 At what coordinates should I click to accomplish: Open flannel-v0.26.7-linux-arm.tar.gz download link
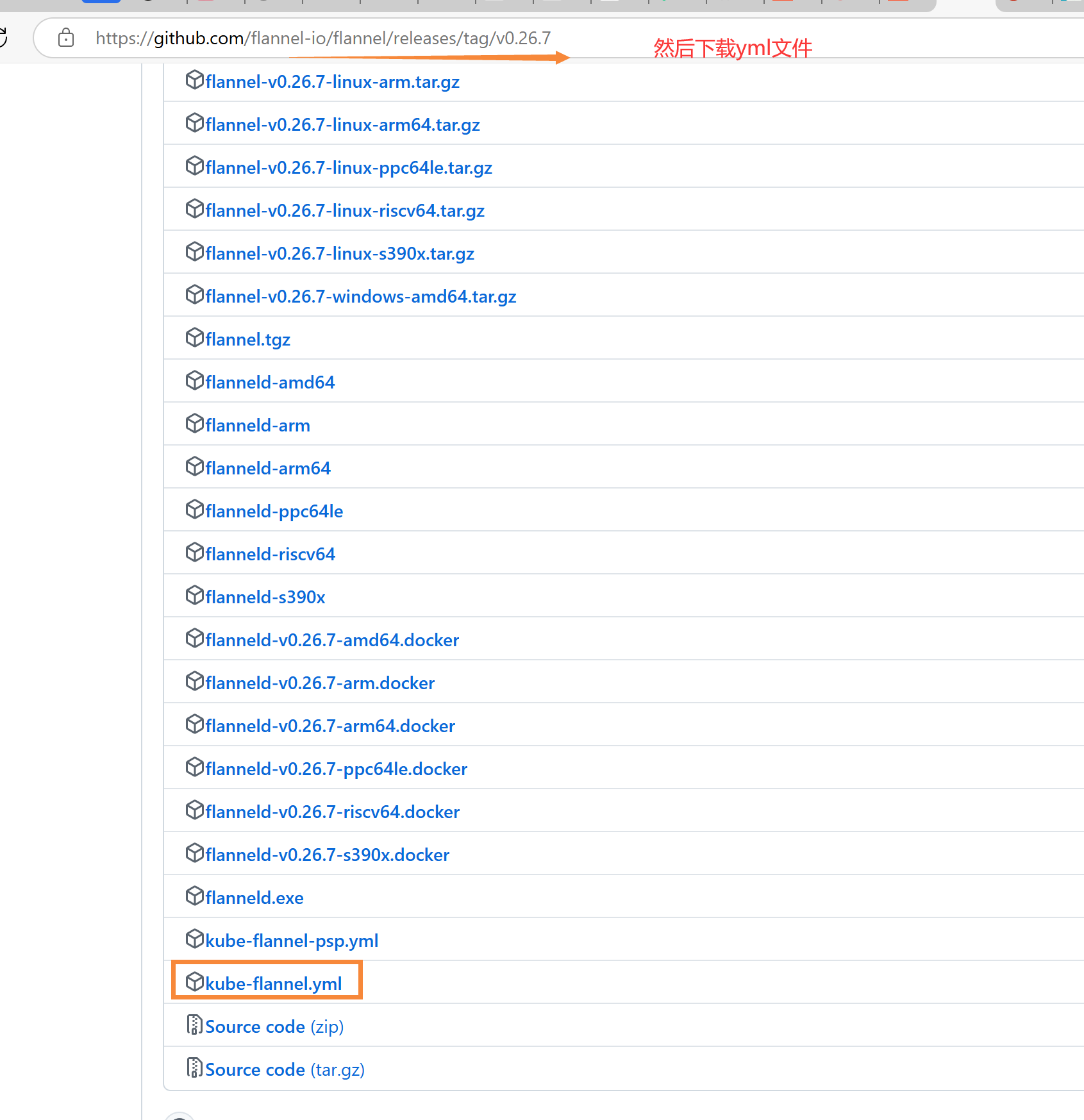[332, 82]
